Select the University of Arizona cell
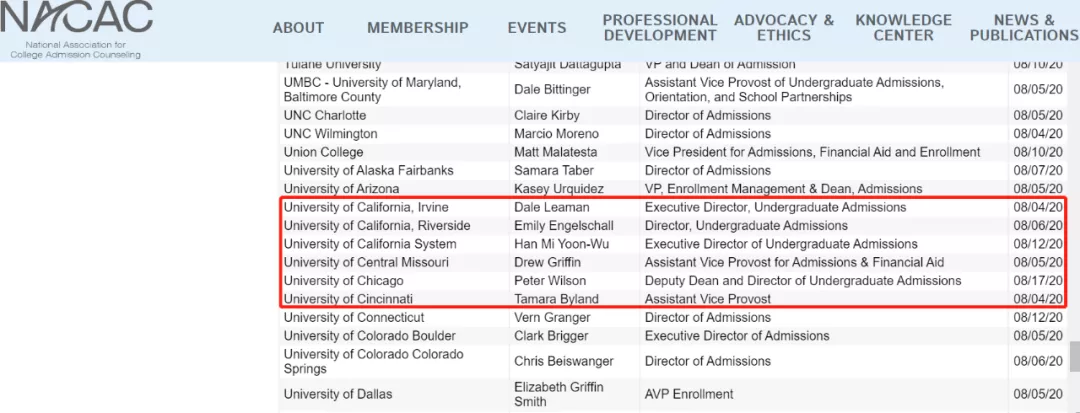The width and height of the screenshot is (1080, 413). click(341, 189)
